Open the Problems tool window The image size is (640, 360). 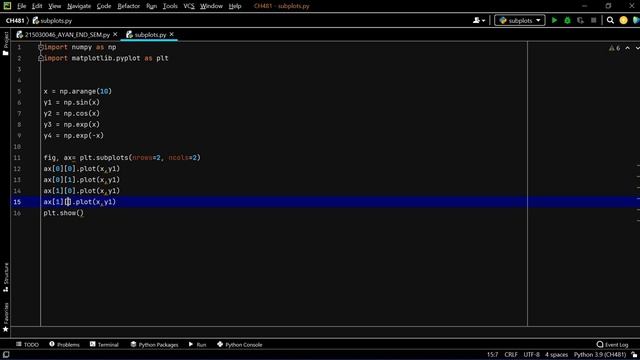click(64, 344)
